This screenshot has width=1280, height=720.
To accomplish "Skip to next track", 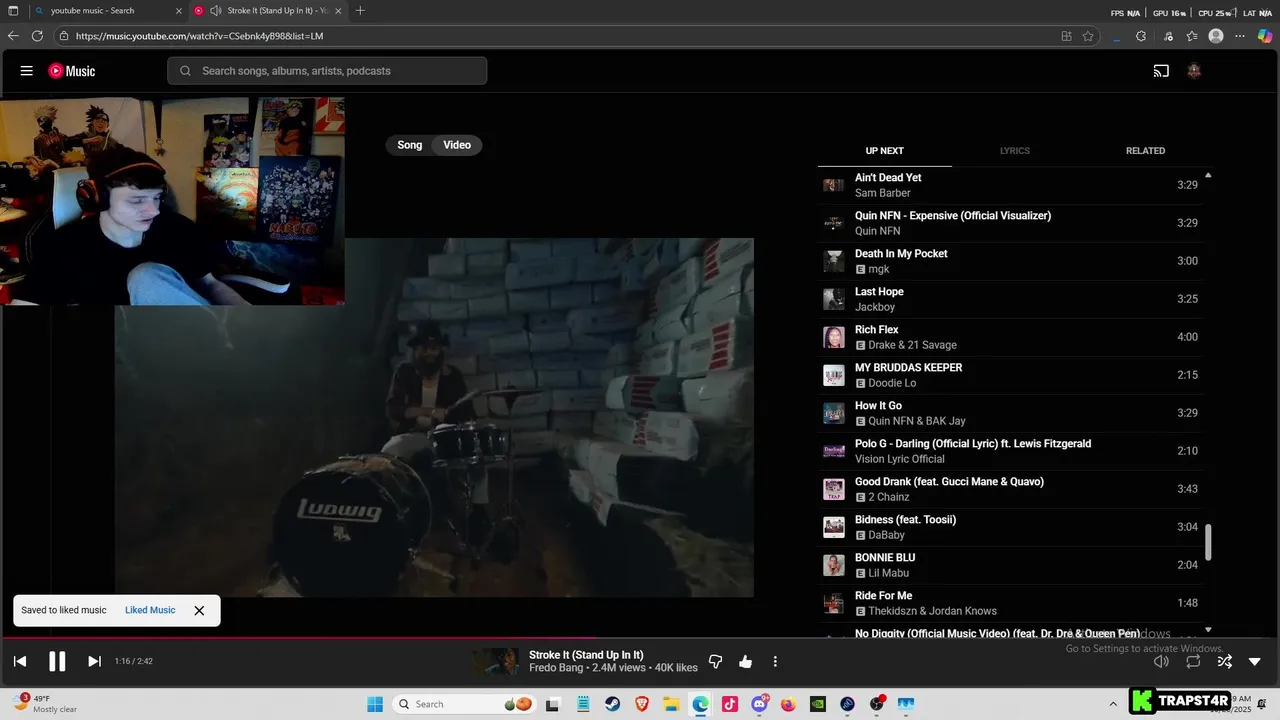I will pyautogui.click(x=94, y=661).
